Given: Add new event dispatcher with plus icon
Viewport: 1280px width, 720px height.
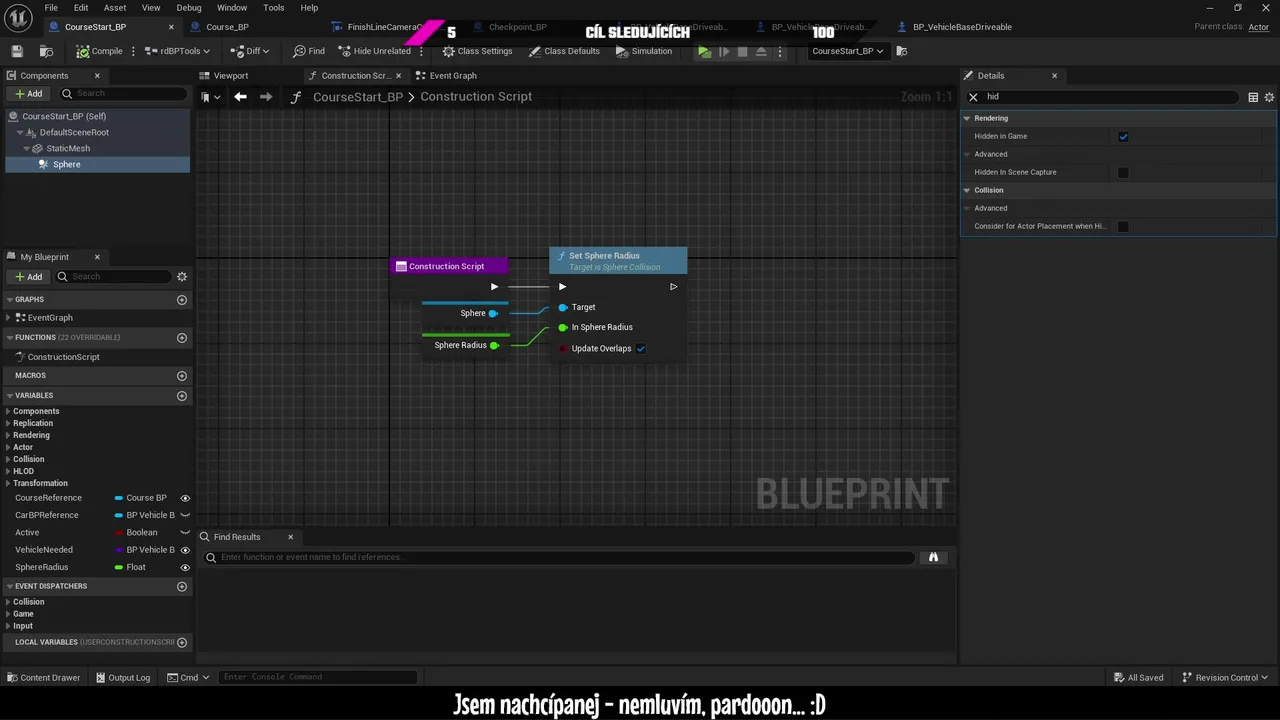Looking at the screenshot, I should [182, 587].
